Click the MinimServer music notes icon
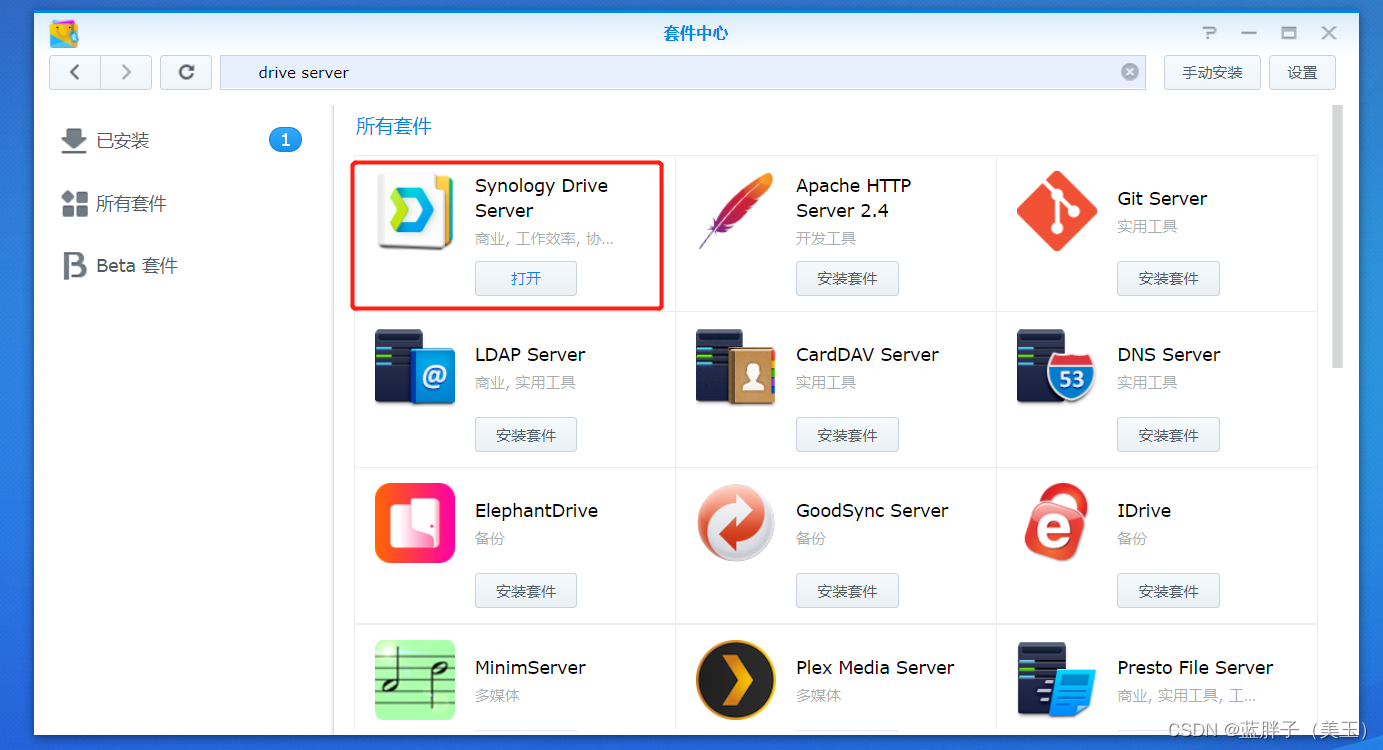The image size is (1383, 750). coord(415,680)
